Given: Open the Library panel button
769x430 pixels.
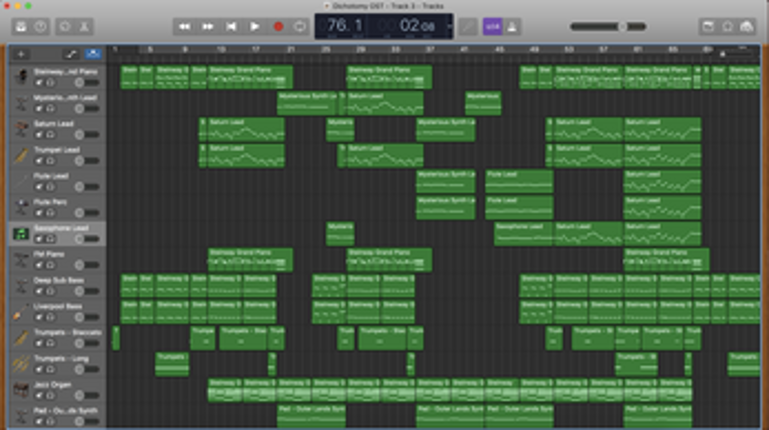Looking at the screenshot, I should pyautogui.click(x=21, y=26).
